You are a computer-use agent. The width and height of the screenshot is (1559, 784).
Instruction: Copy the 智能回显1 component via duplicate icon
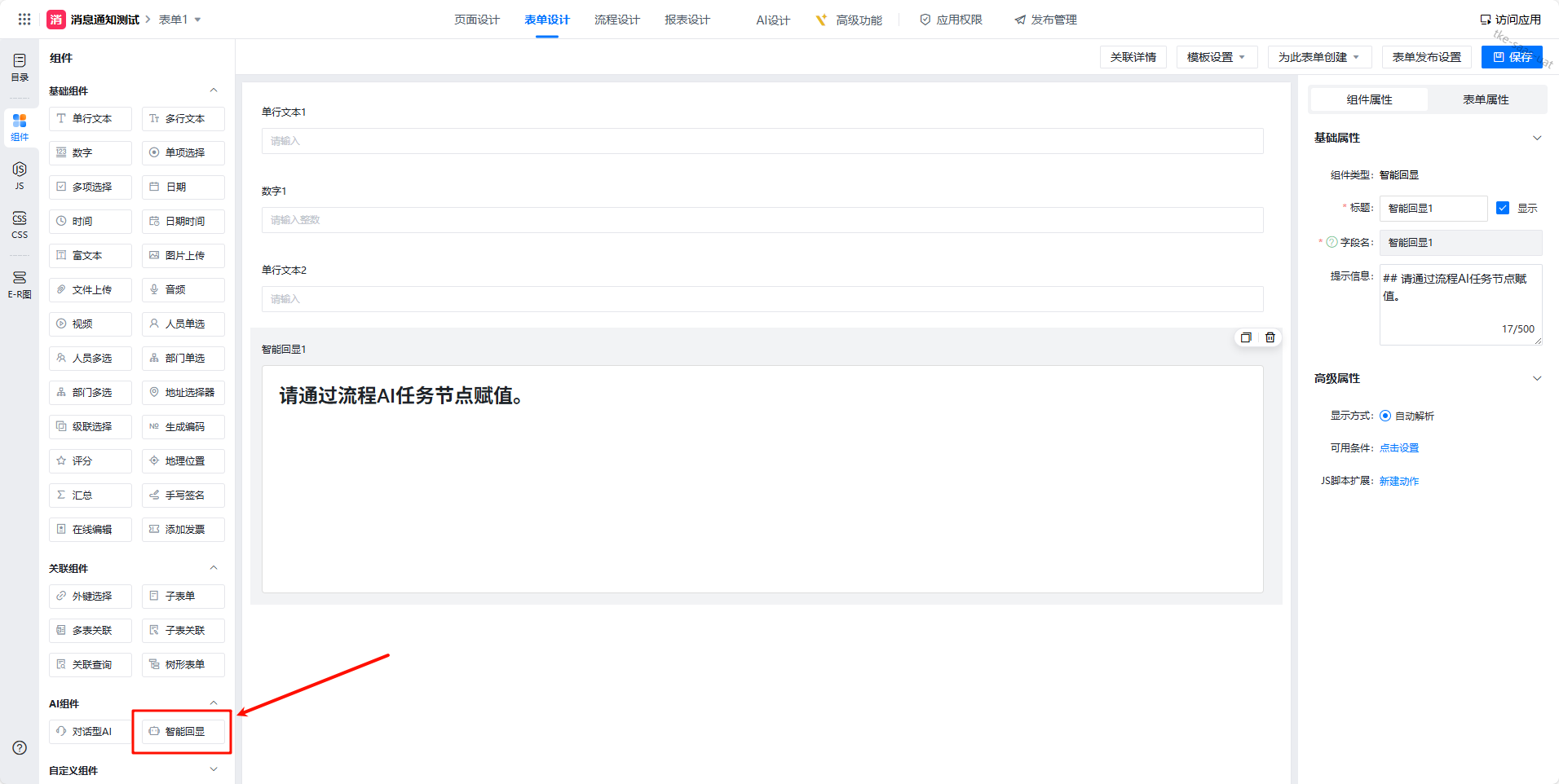coord(1245,337)
